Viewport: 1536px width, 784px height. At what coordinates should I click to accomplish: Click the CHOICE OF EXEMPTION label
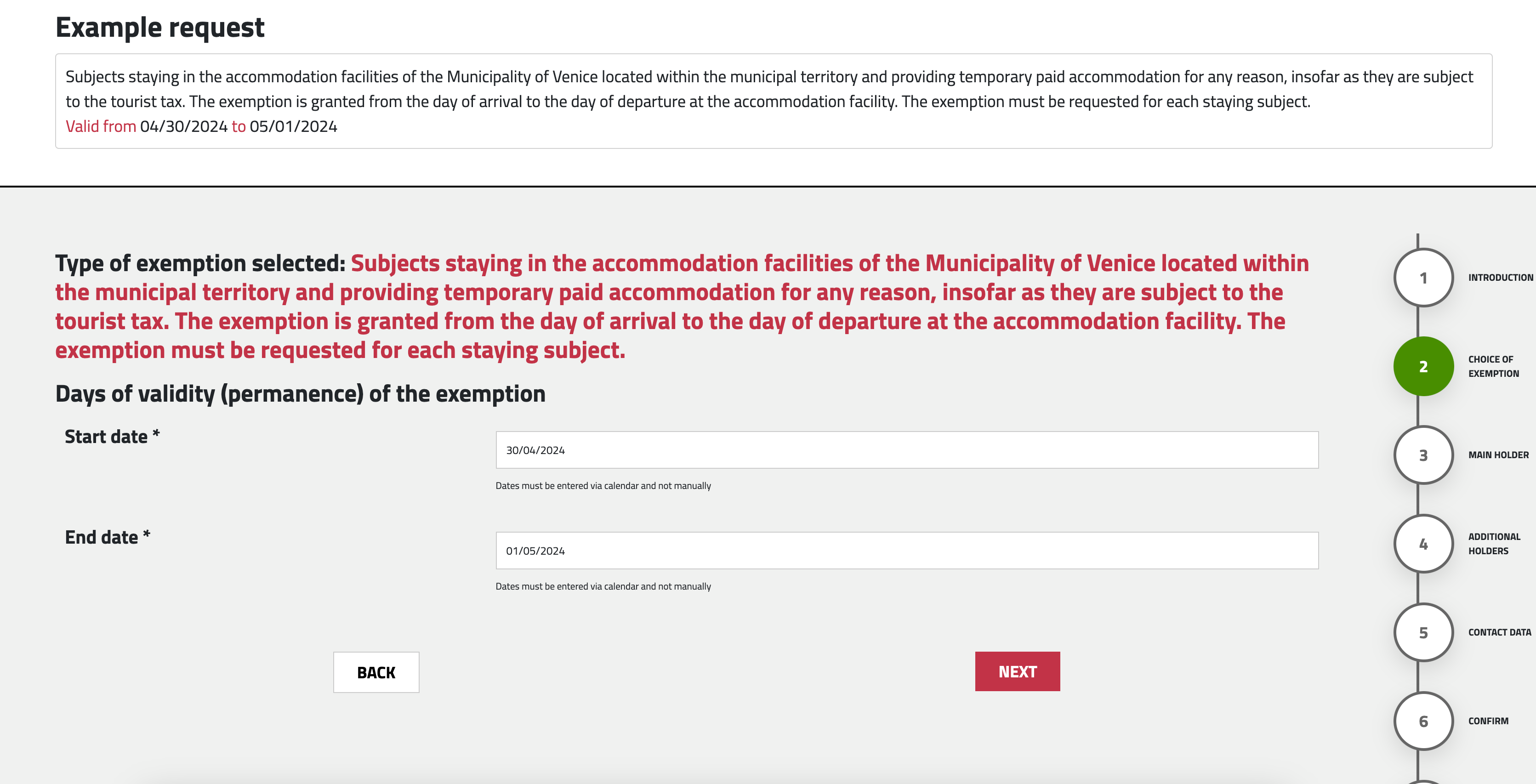tap(1493, 366)
